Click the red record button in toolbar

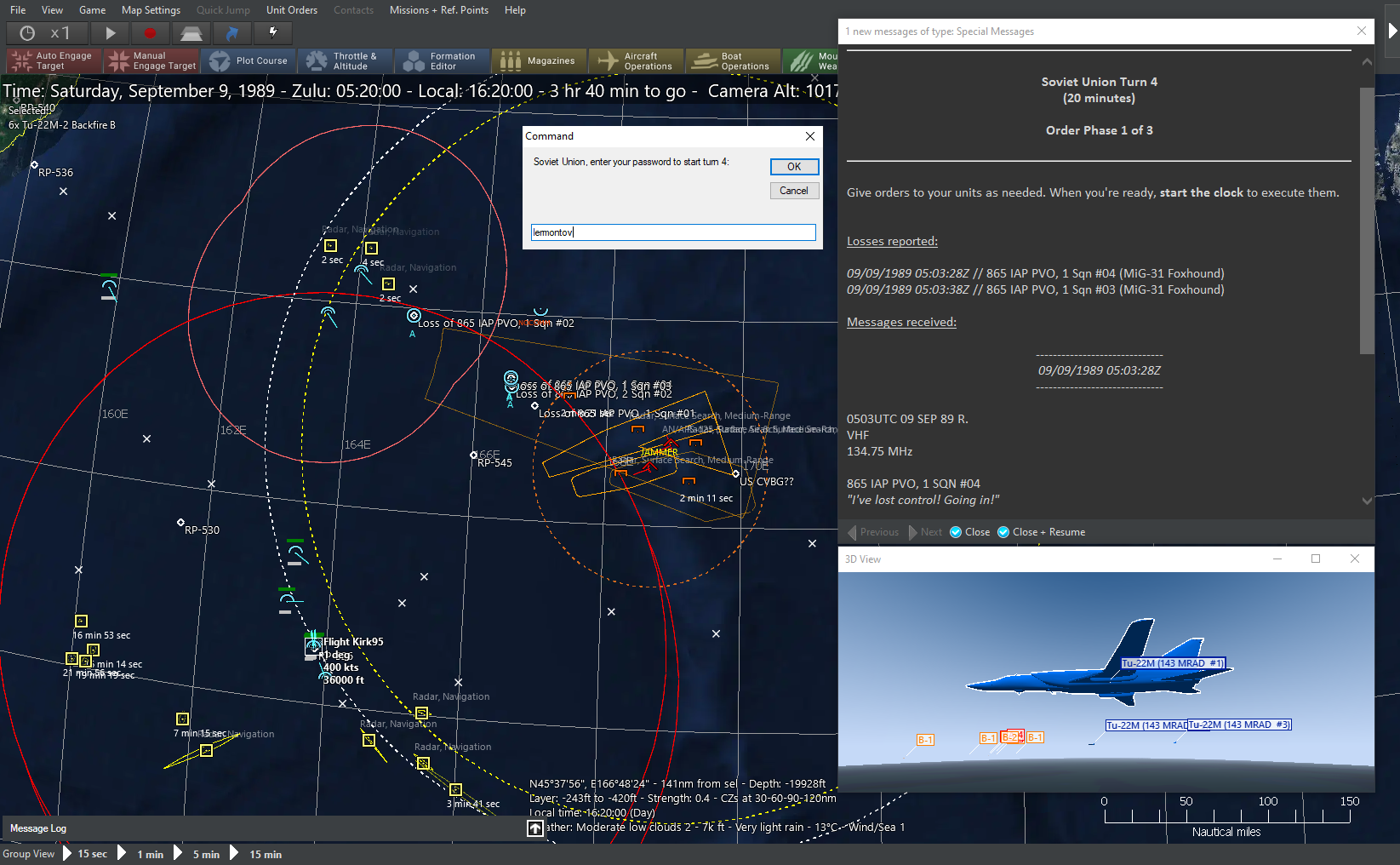click(x=151, y=33)
